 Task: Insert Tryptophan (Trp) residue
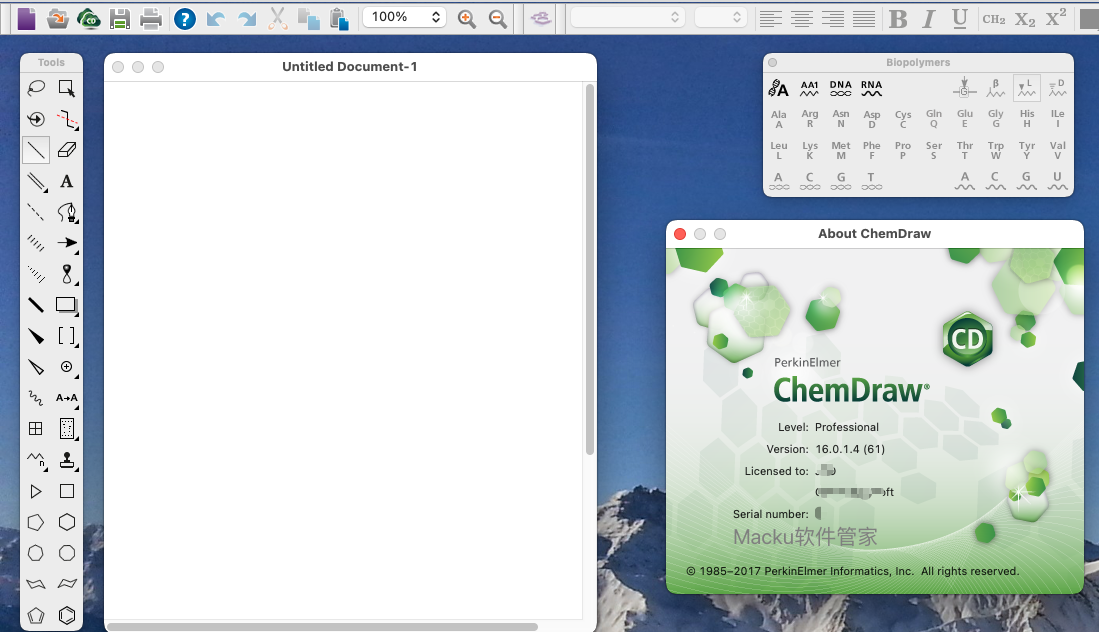pos(995,150)
